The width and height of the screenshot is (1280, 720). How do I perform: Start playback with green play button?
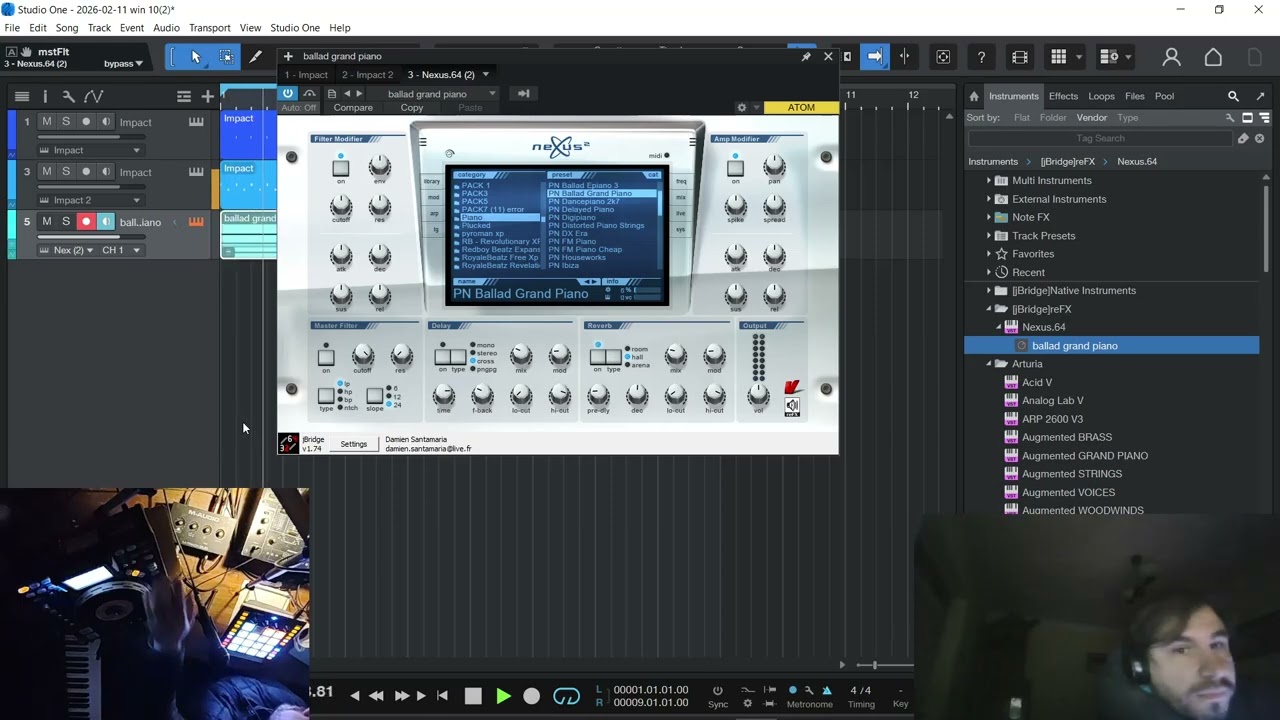click(x=503, y=696)
